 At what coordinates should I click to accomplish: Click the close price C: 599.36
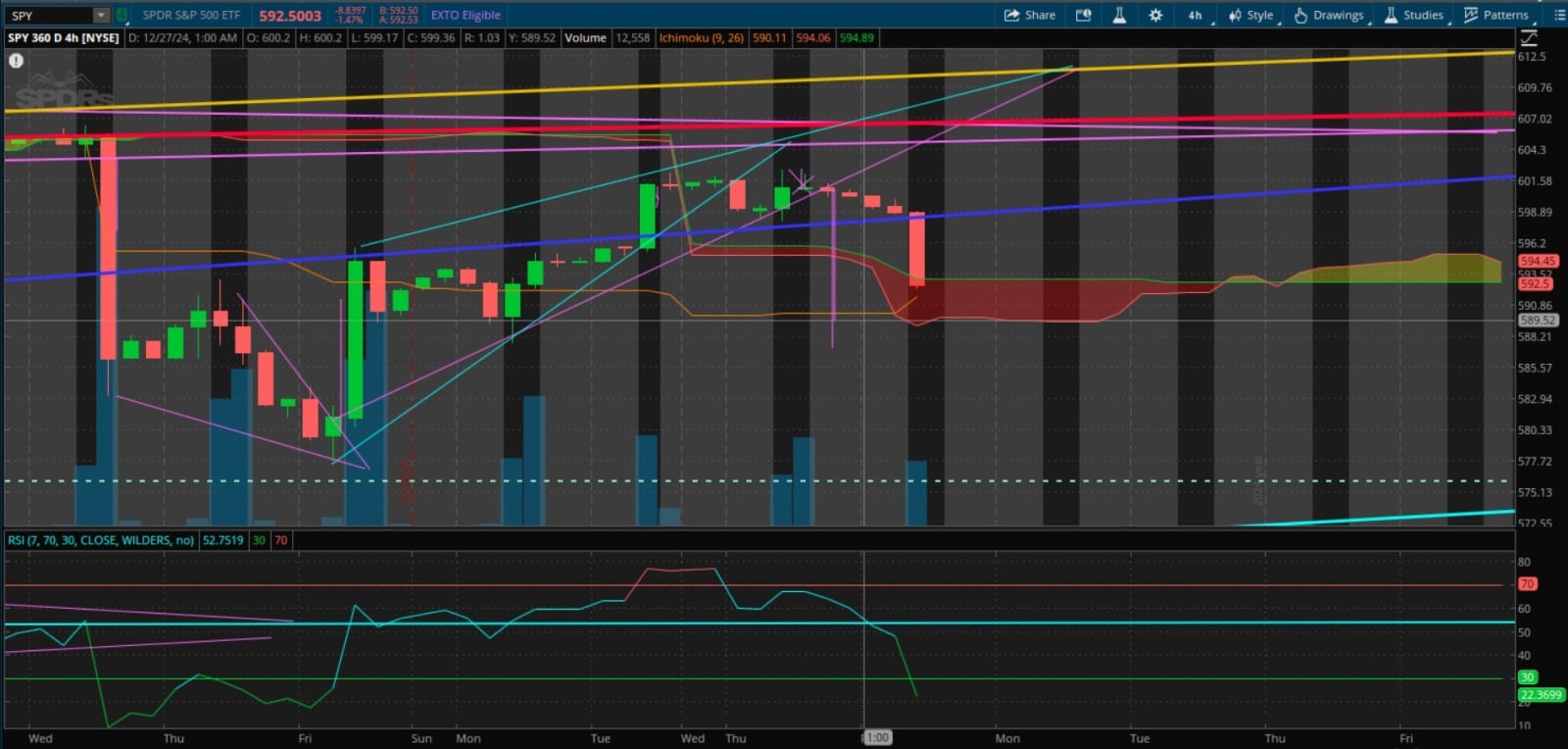[x=431, y=38]
